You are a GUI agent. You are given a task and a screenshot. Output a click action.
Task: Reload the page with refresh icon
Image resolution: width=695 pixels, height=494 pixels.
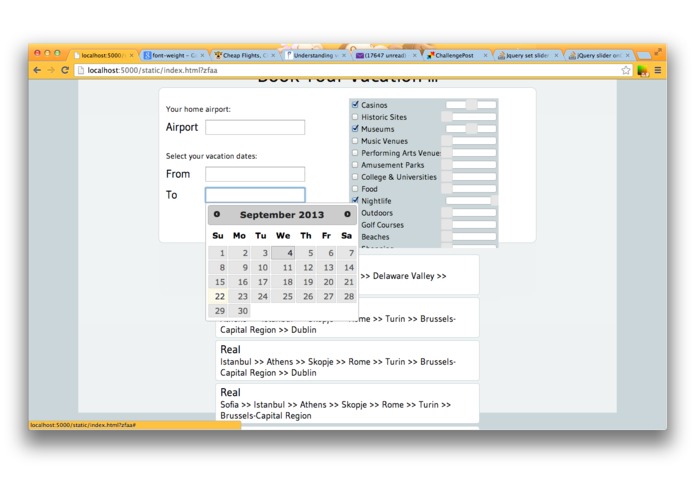pyautogui.click(x=65, y=70)
